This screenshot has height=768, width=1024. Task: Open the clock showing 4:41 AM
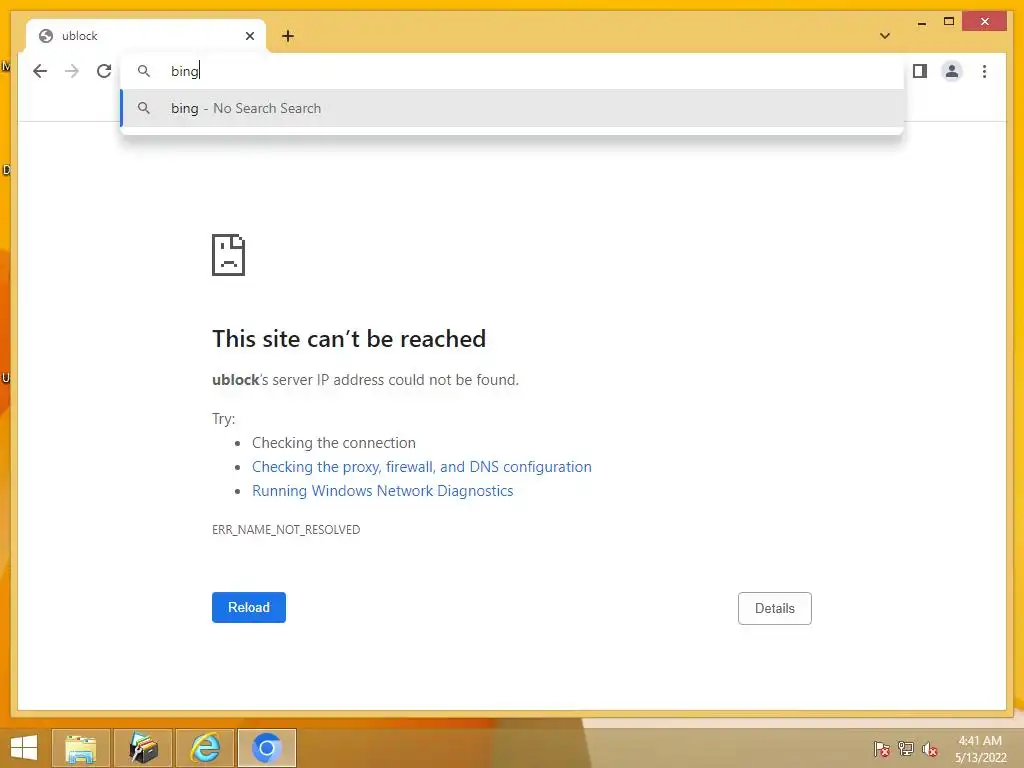[x=980, y=749]
